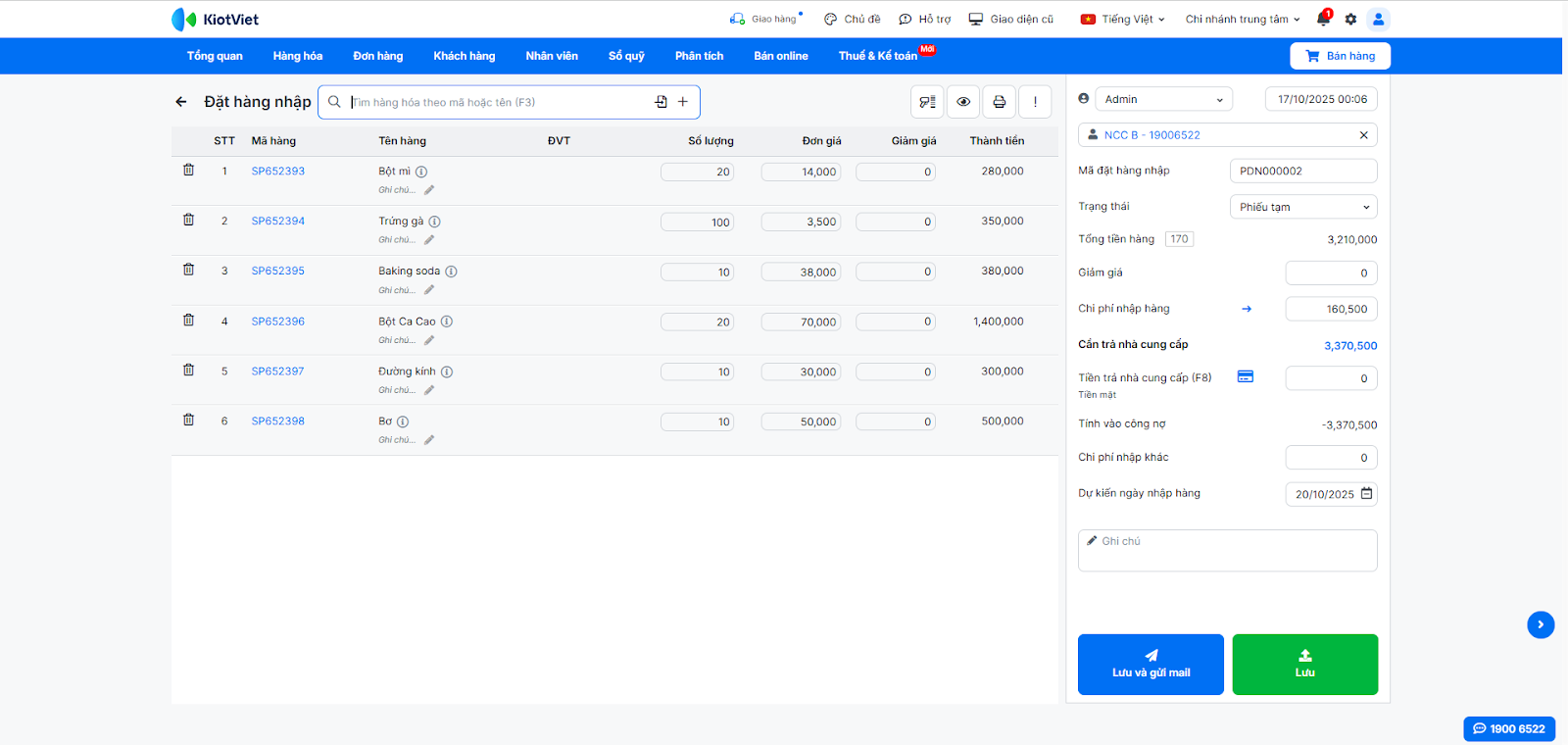This screenshot has height=745, width=1568.
Task: Edit note pencil for Bột Ca Cao
Action: pyautogui.click(x=429, y=340)
